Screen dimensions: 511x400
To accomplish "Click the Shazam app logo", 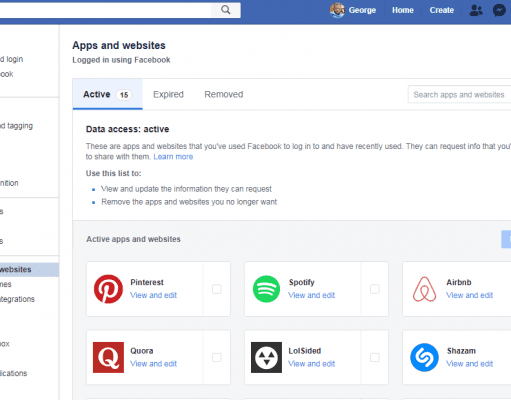I will [424, 357].
